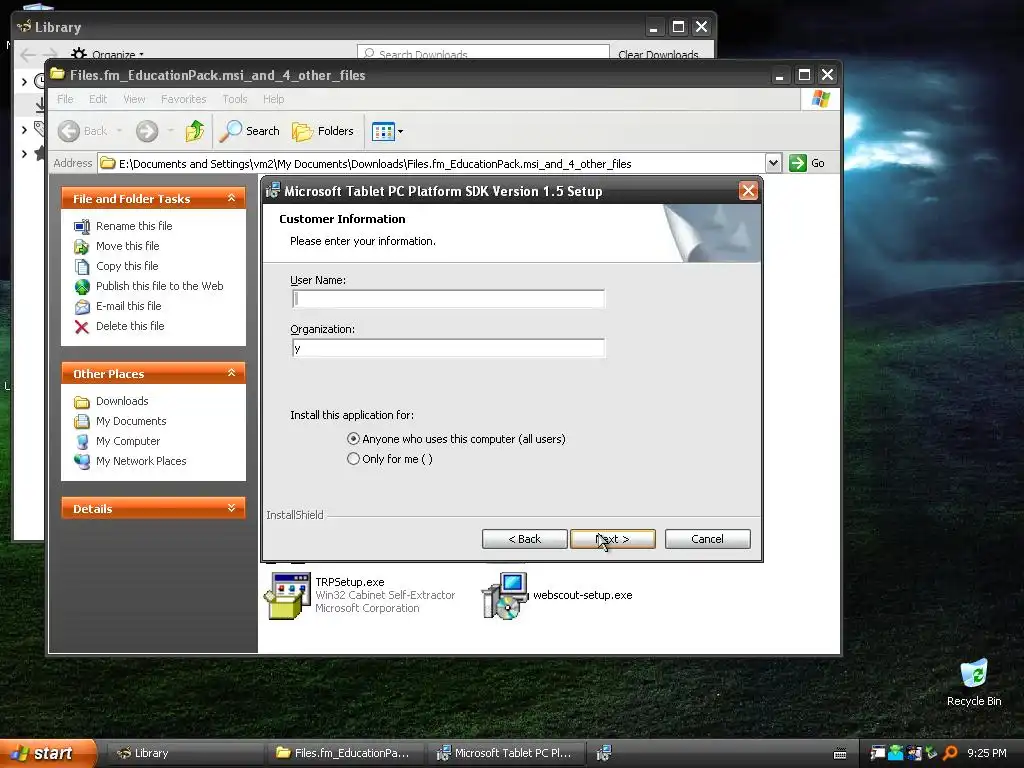Click Delete this file
The image size is (1024, 768).
coord(130,326)
